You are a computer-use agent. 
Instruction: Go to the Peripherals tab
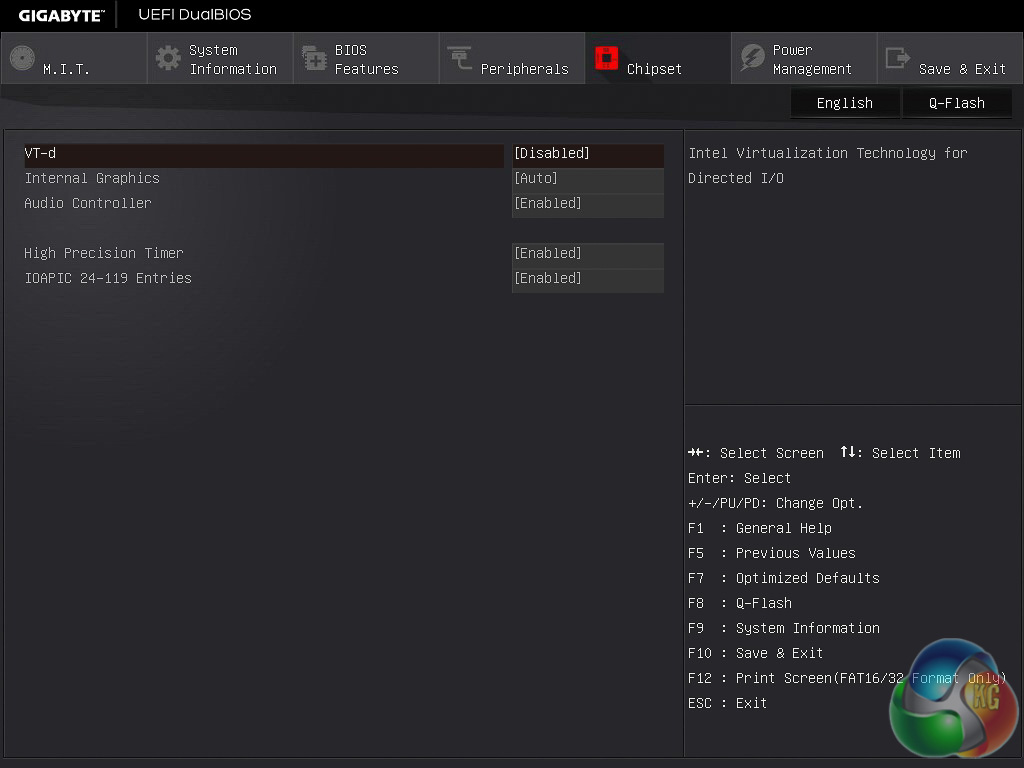512,58
